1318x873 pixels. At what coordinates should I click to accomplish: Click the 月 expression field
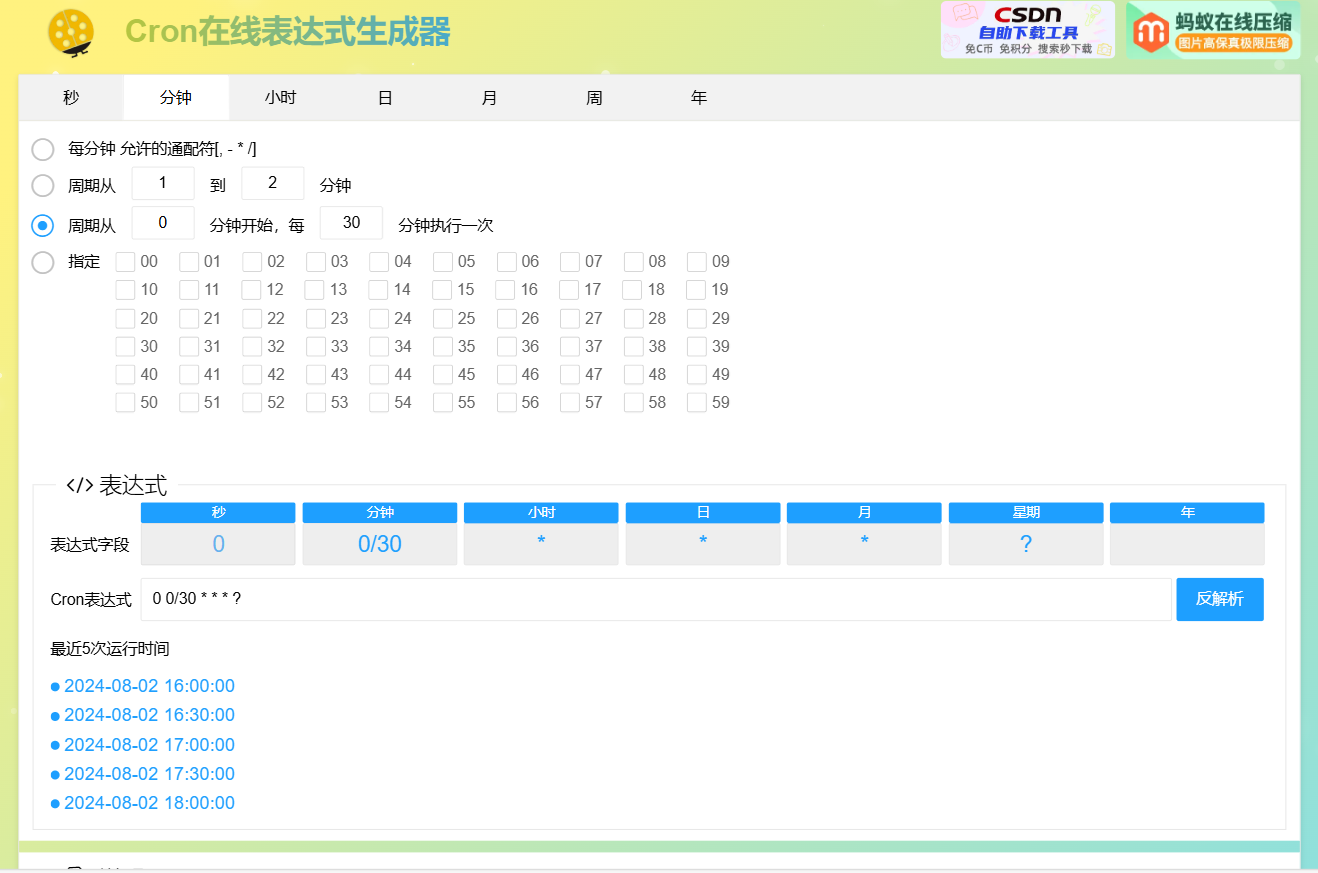(864, 545)
